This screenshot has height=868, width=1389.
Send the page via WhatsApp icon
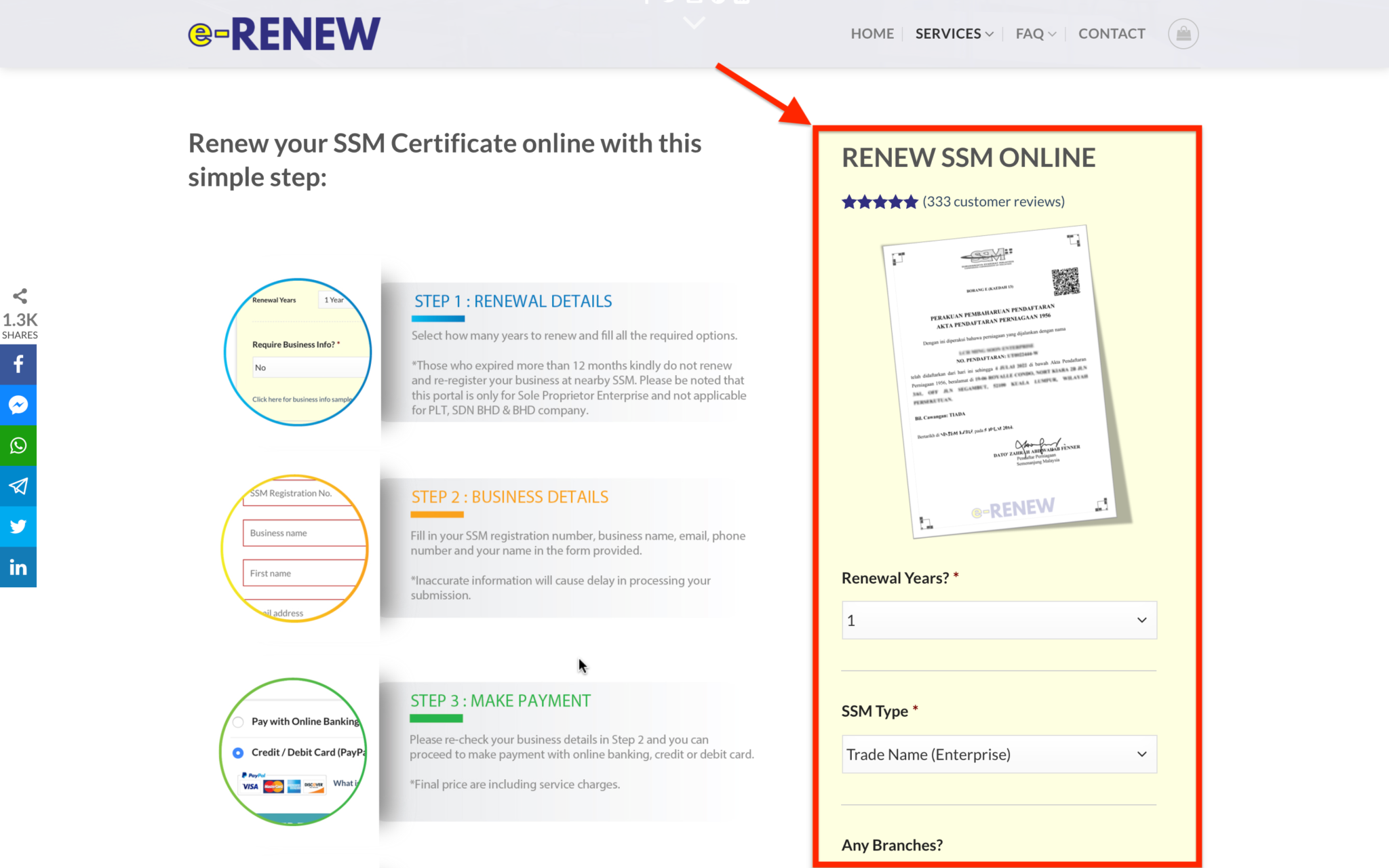18,446
